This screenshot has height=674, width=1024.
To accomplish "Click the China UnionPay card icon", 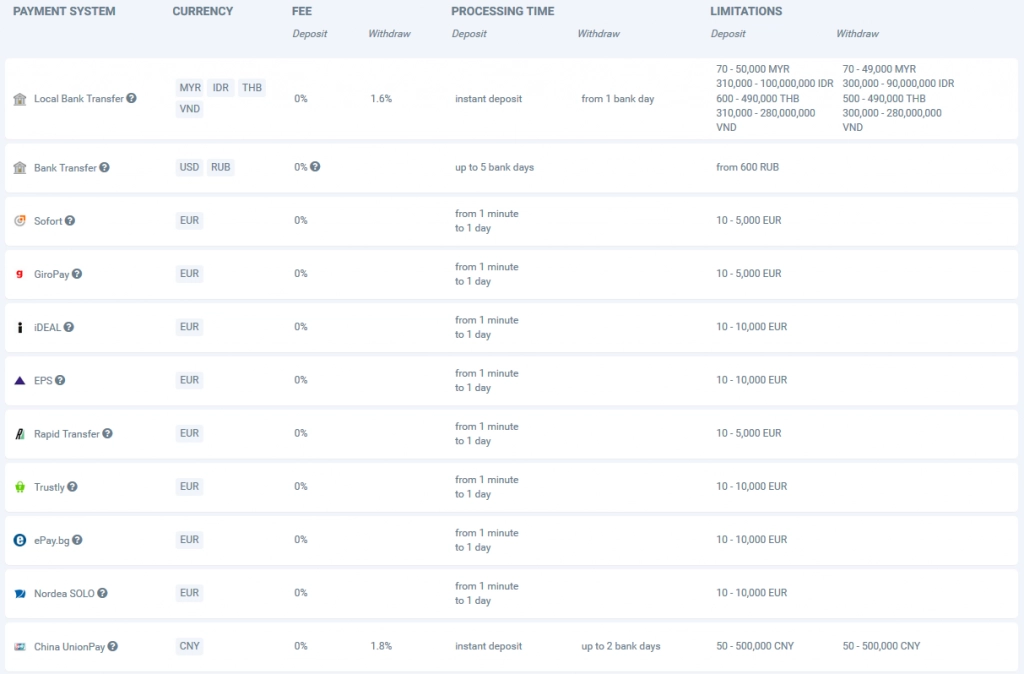I will click(20, 647).
